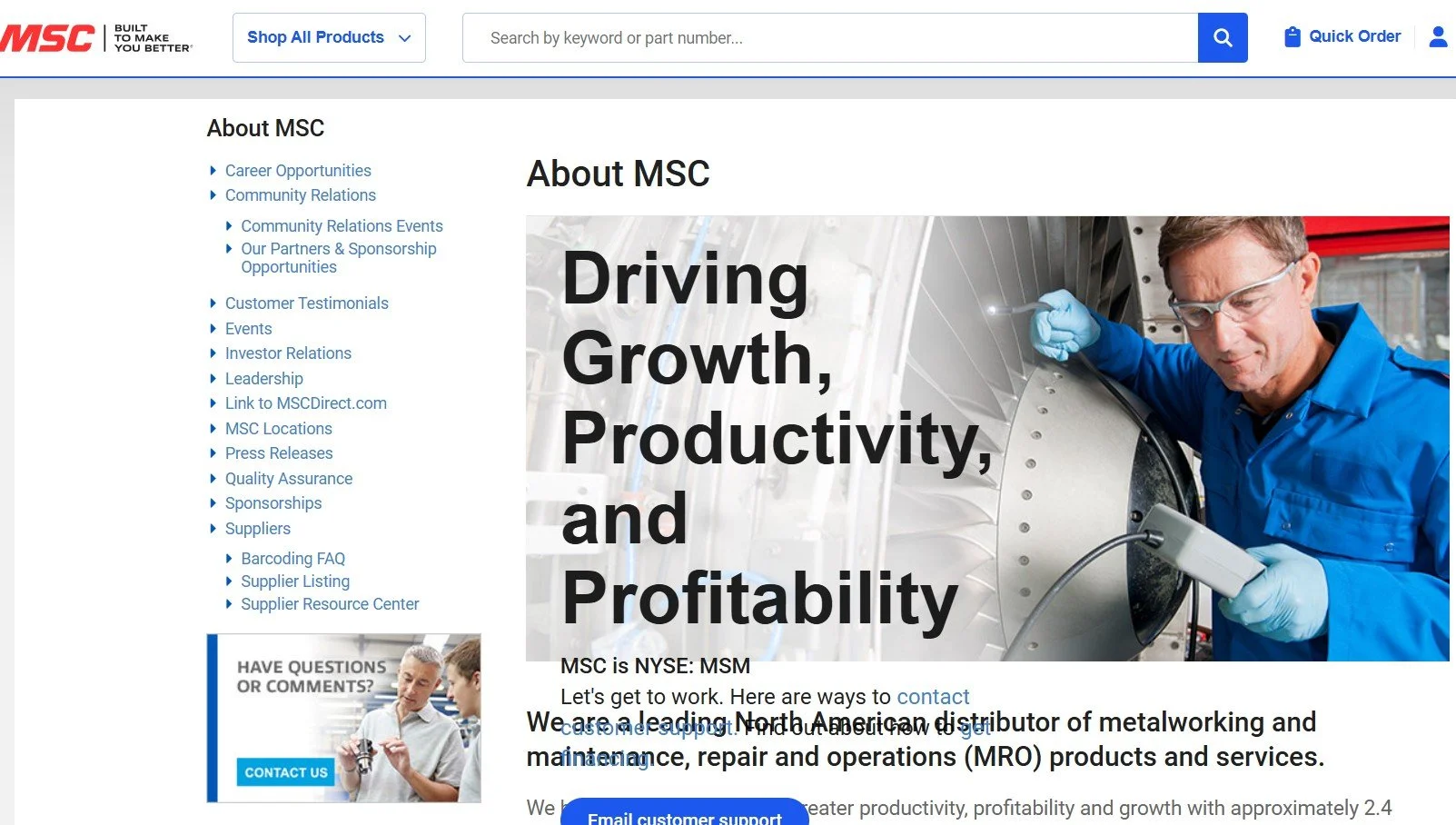The height and width of the screenshot is (825, 1456).
Task: Click arrow bullet beside Community Relations
Action: click(213, 195)
